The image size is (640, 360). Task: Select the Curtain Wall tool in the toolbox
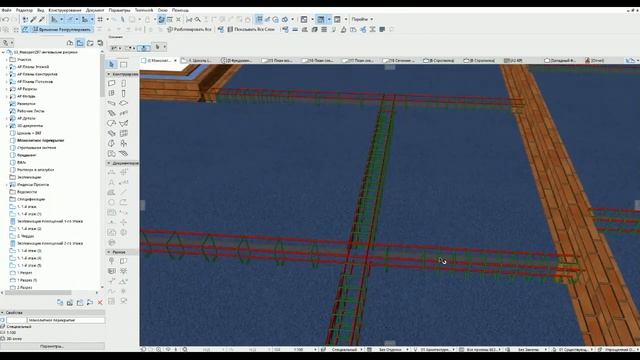pos(124,133)
